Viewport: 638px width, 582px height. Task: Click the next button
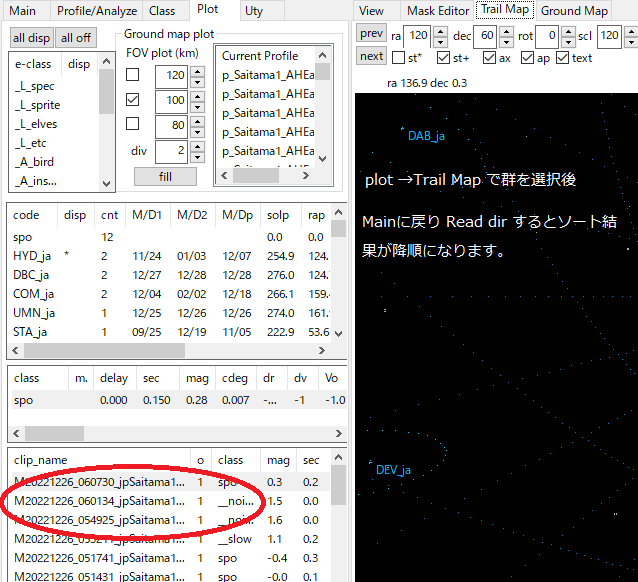[370, 56]
